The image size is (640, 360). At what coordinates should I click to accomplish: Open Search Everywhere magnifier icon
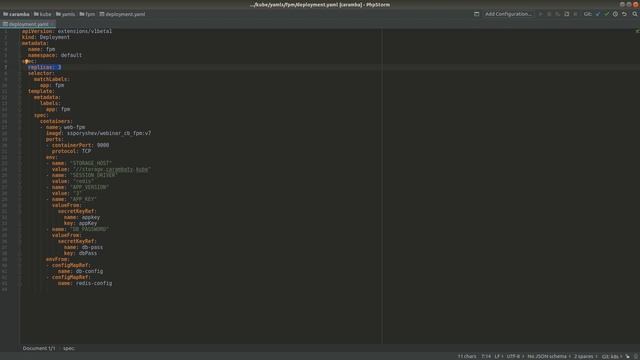(635, 14)
